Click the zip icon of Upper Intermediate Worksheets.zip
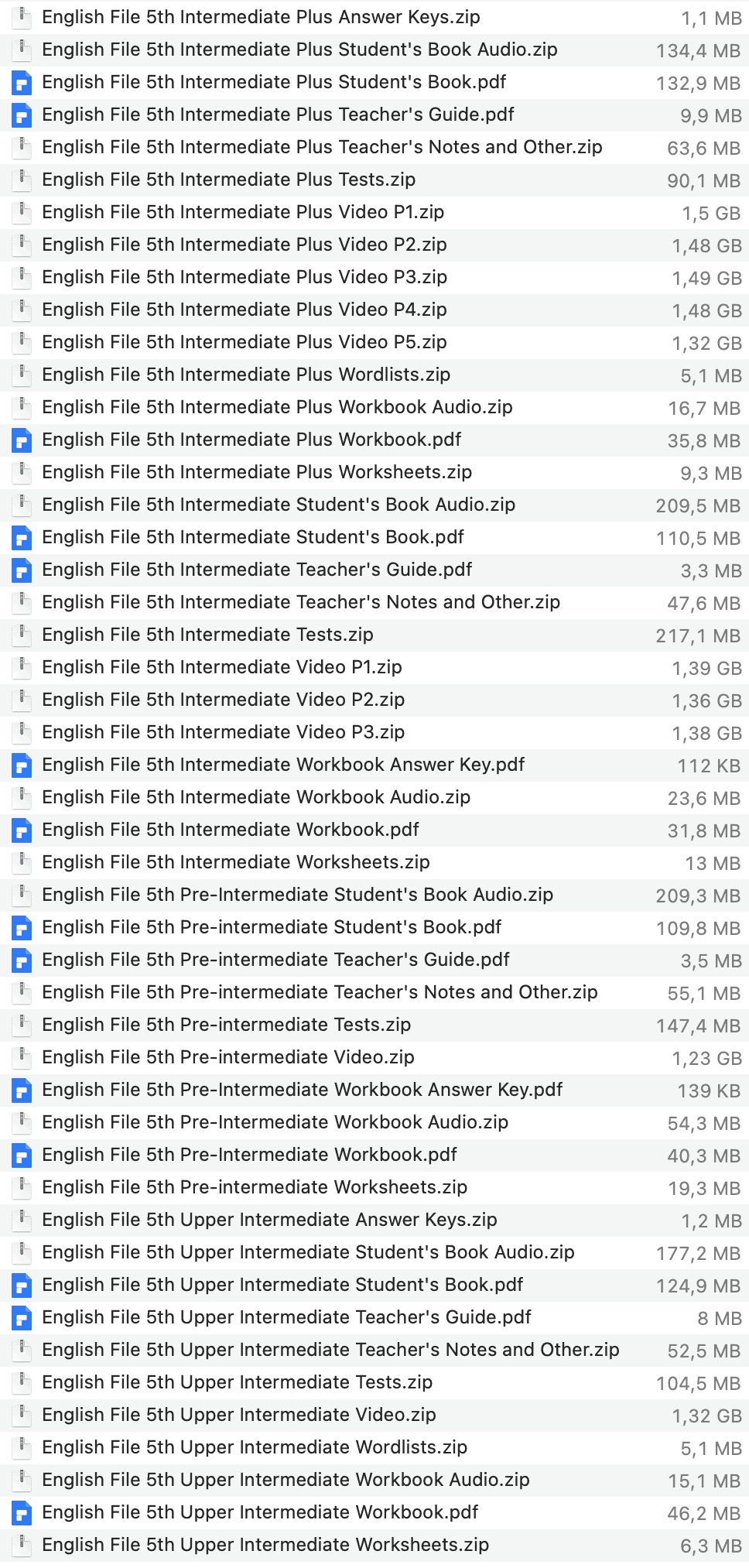 [22, 1544]
